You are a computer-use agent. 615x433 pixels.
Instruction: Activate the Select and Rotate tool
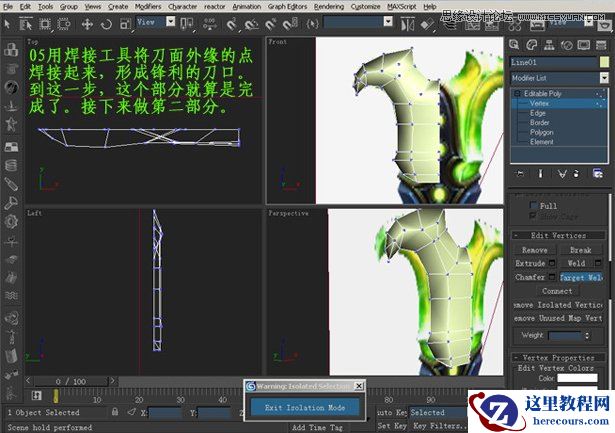pyautogui.click(x=106, y=24)
